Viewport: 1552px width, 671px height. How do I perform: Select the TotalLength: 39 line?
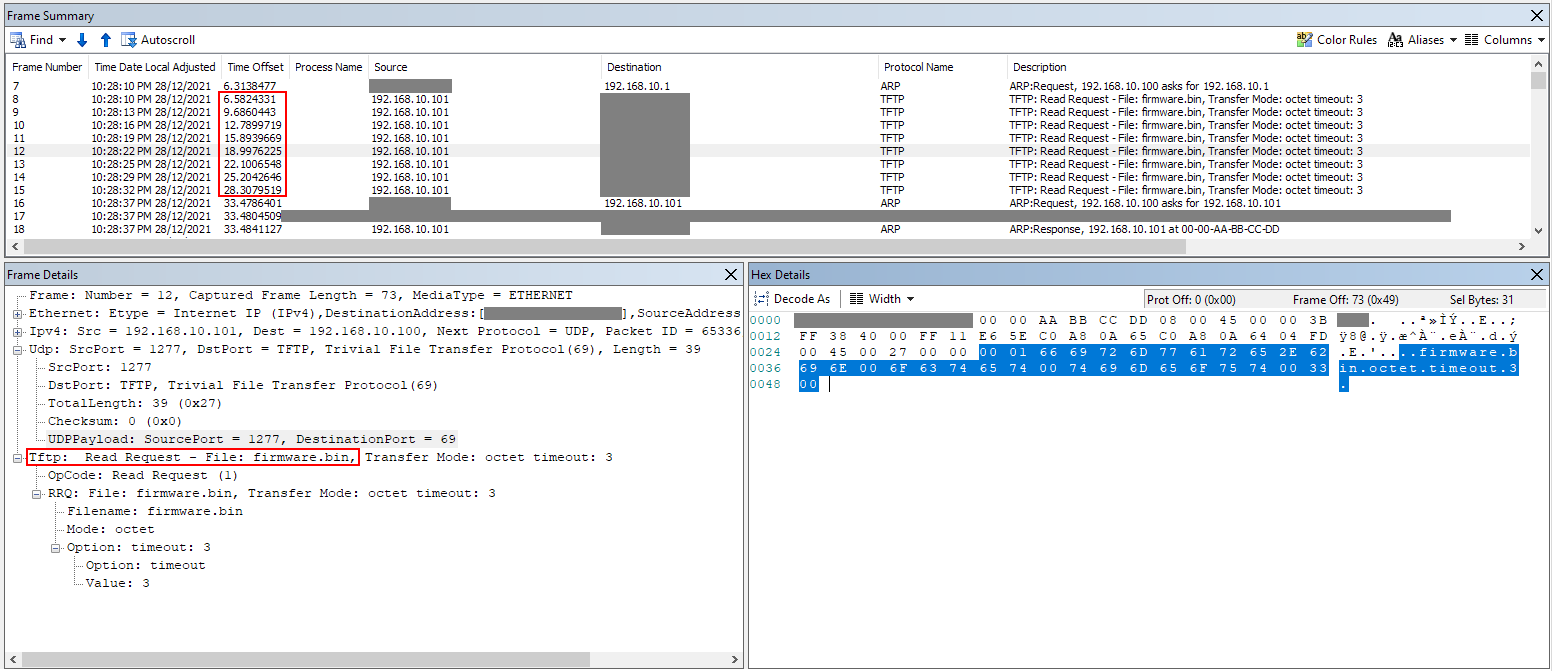(x=135, y=404)
